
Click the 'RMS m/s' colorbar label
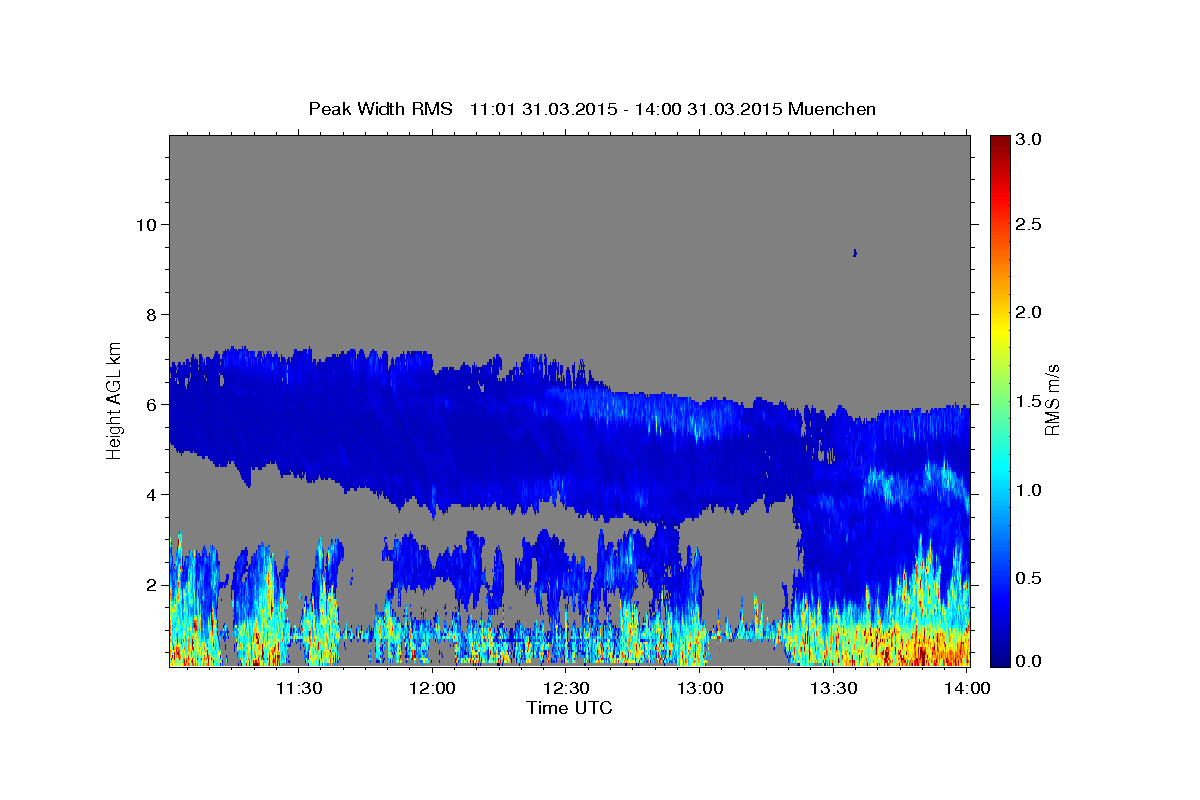1051,399
